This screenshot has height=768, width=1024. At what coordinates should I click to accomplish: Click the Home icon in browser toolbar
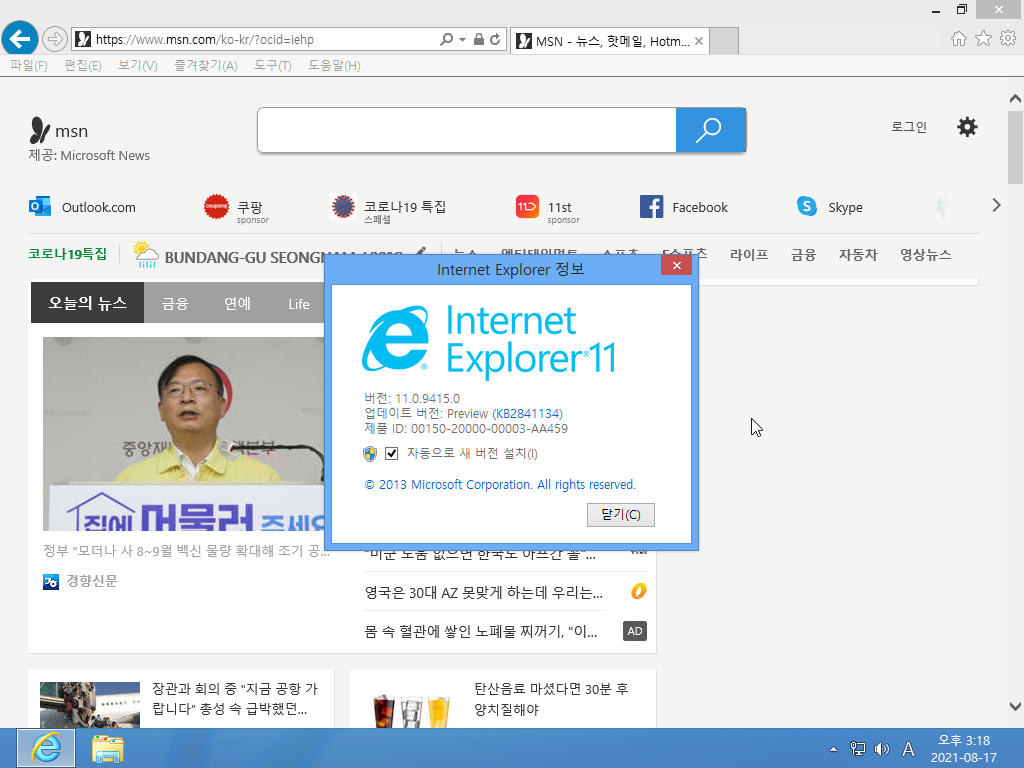tap(959, 39)
